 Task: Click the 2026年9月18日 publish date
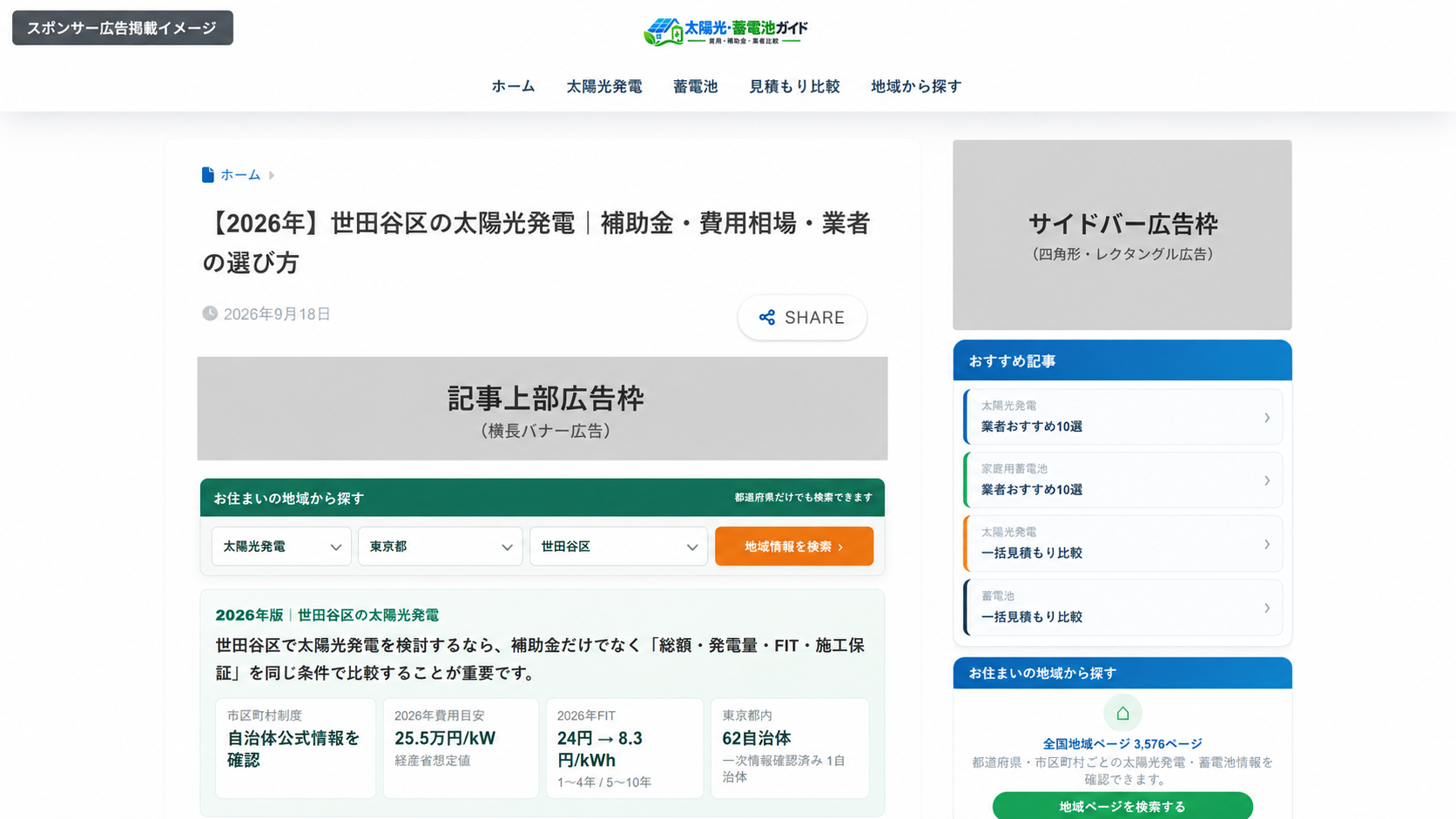pos(277,314)
